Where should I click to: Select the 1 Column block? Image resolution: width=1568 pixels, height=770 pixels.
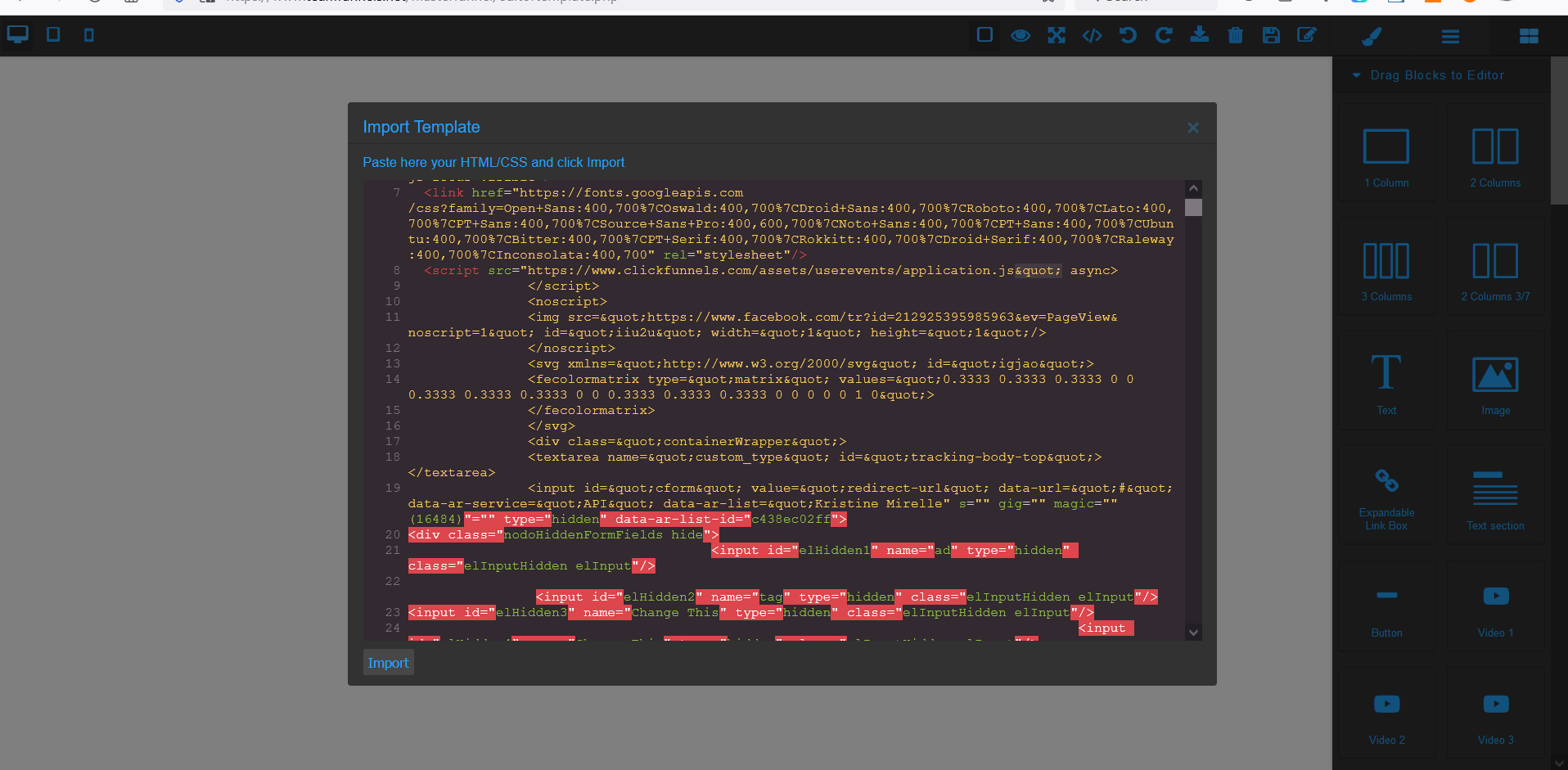coord(1386,154)
